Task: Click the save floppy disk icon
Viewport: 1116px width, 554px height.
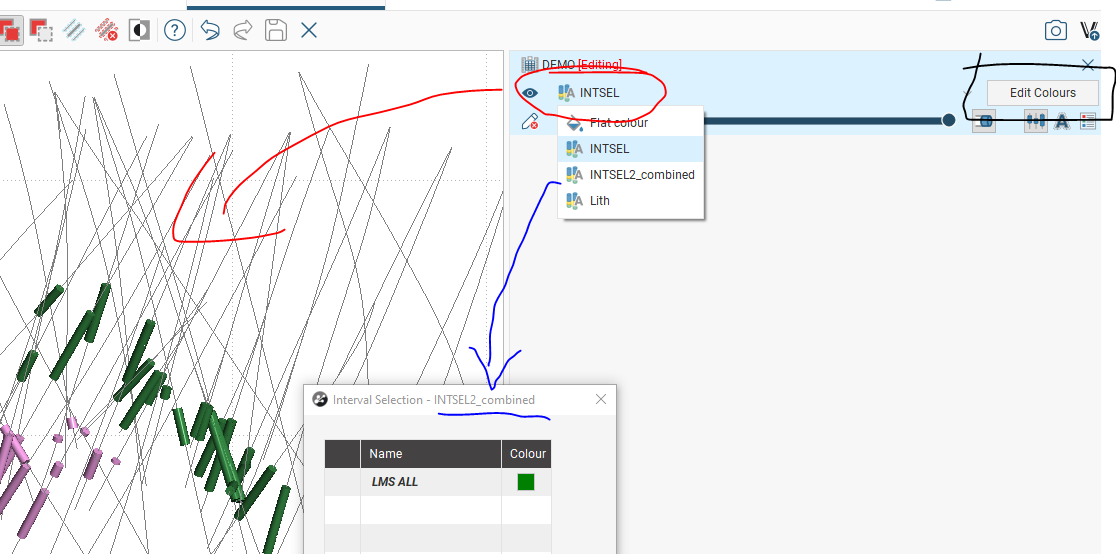Action: [x=276, y=30]
